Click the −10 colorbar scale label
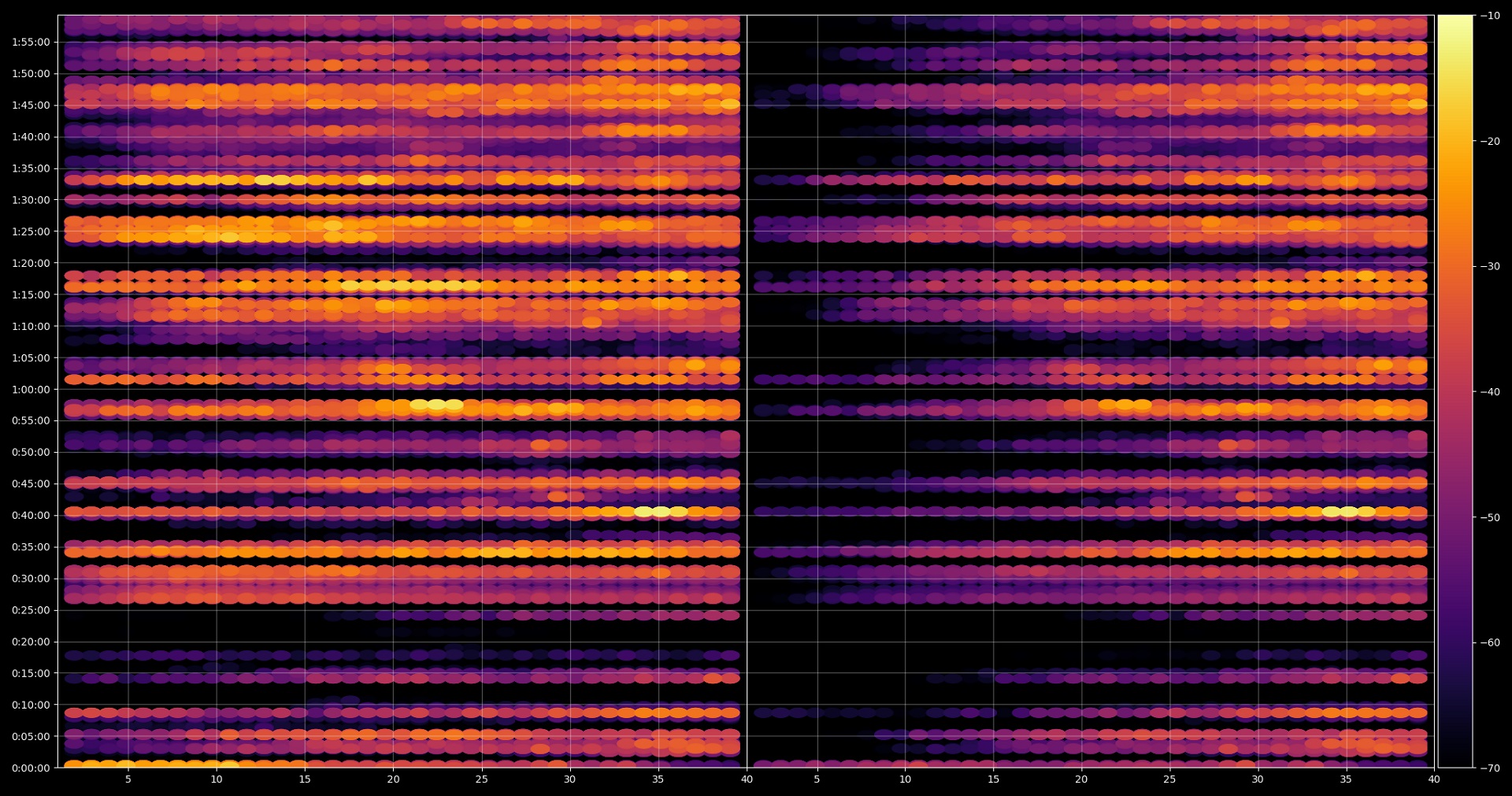This screenshot has height=796, width=1512. (x=1490, y=16)
